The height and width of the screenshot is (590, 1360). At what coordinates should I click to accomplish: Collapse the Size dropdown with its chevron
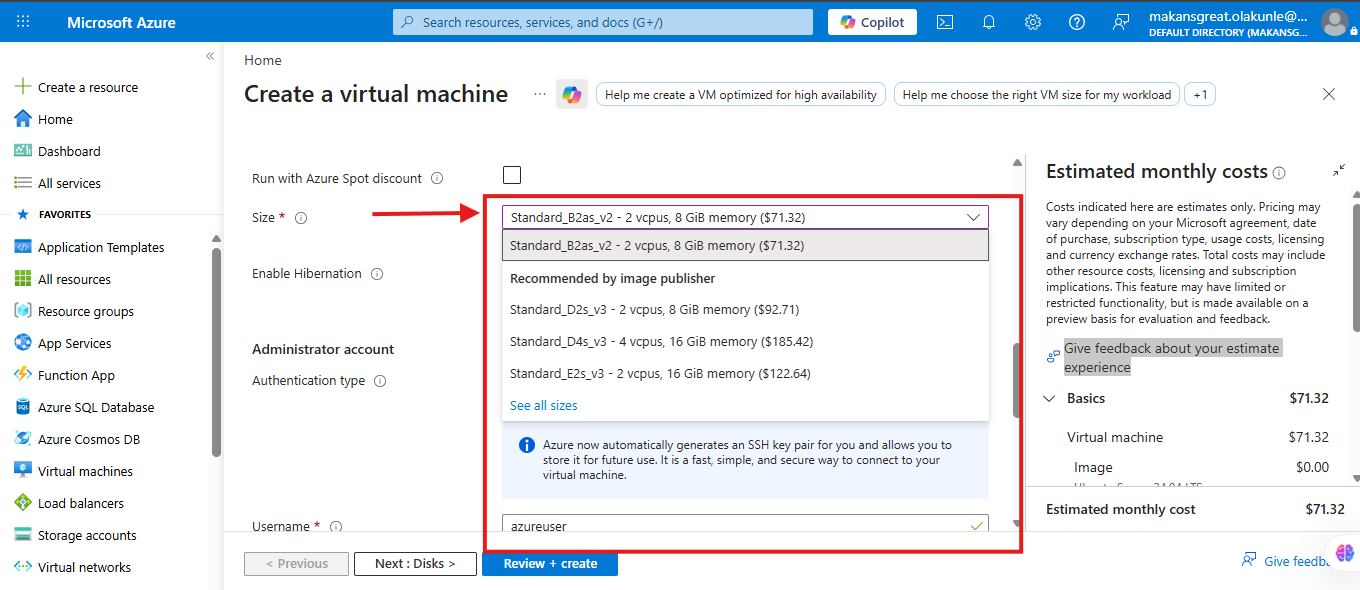[x=973, y=217]
